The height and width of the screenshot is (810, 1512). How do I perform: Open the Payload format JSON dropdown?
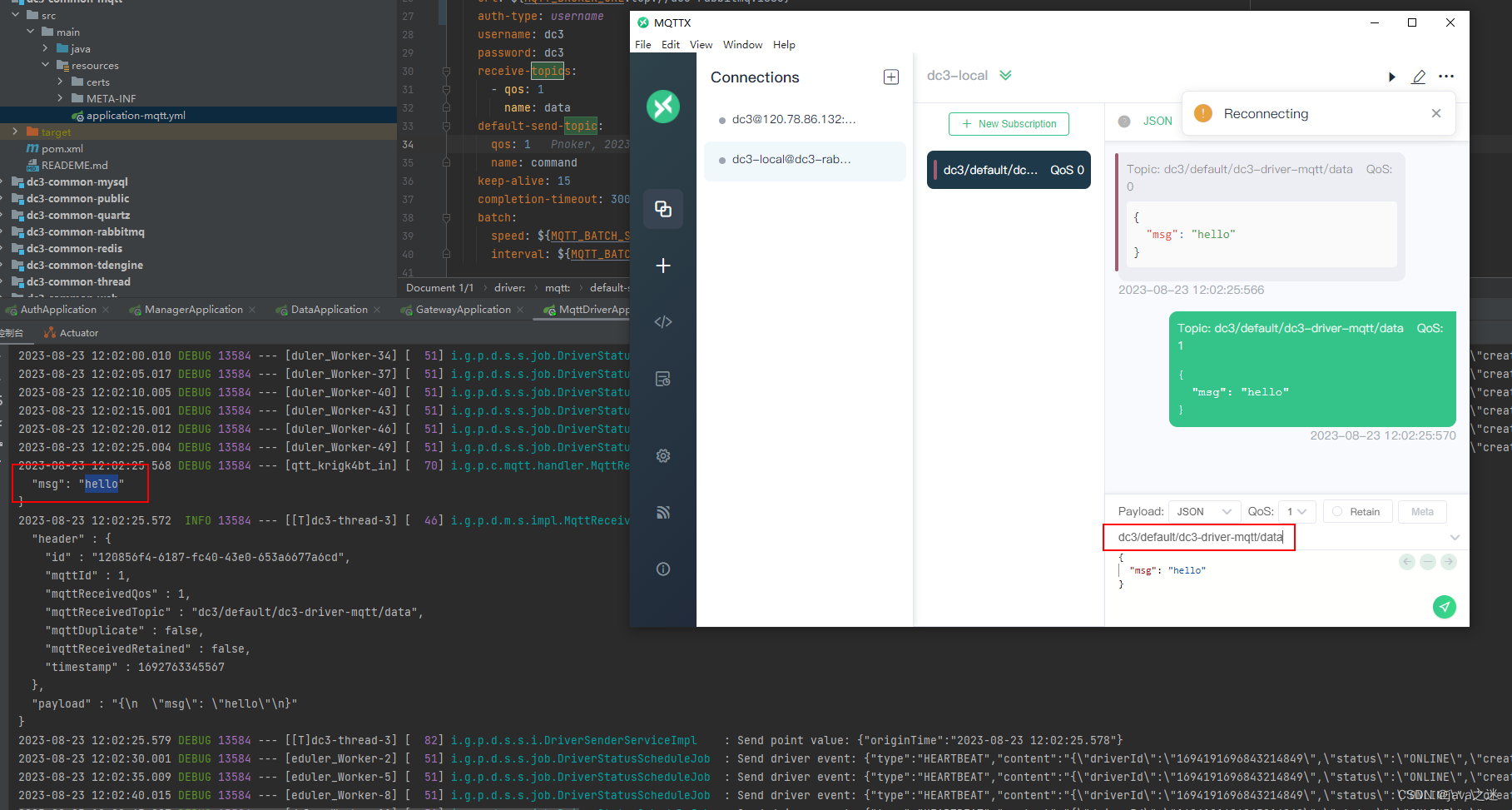pyautogui.click(x=1203, y=512)
